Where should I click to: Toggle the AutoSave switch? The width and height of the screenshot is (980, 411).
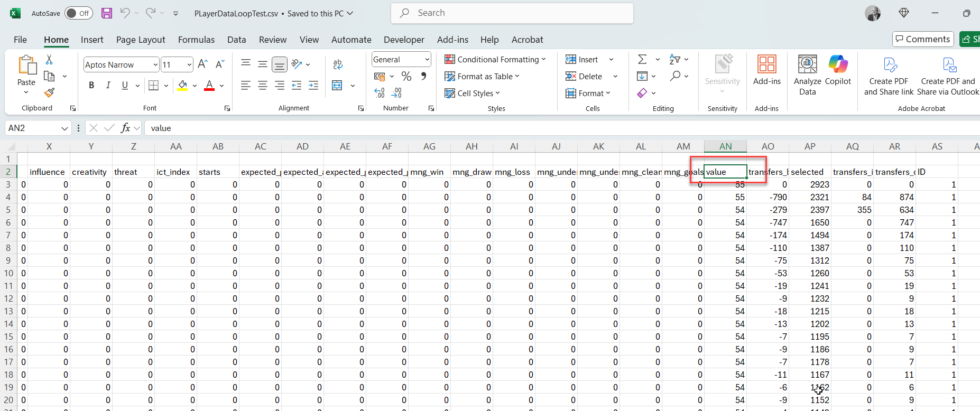[x=79, y=12]
